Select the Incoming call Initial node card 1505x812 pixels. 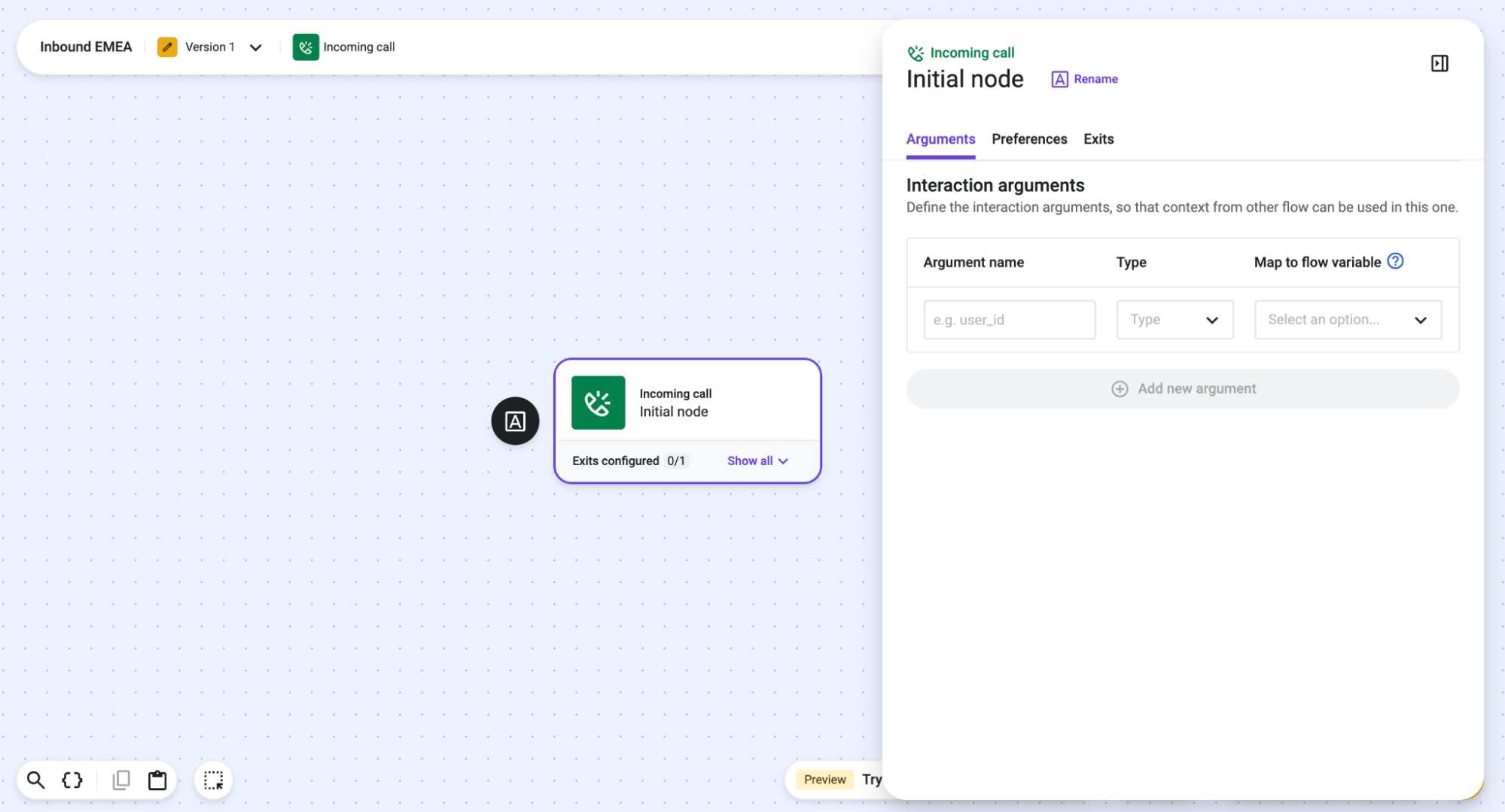click(x=687, y=421)
